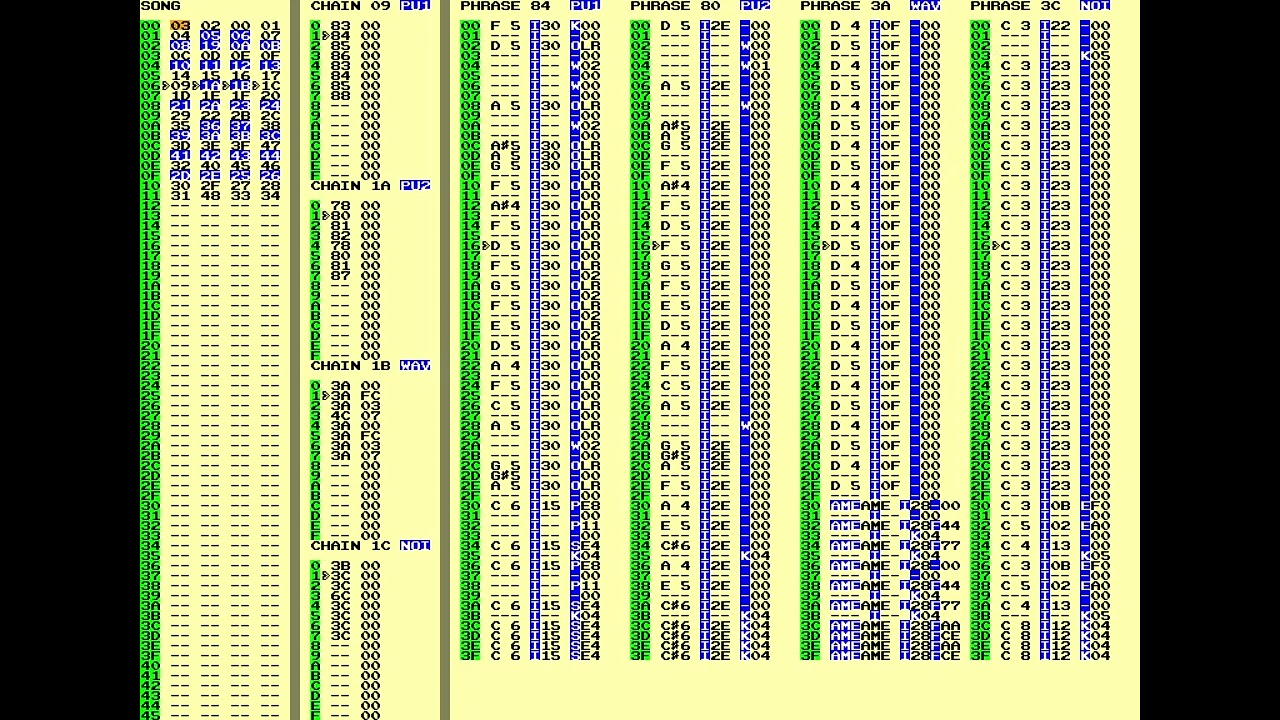Select note D 5 at phrase 3A row 16
The width and height of the screenshot is (1280, 720).
tap(845, 246)
